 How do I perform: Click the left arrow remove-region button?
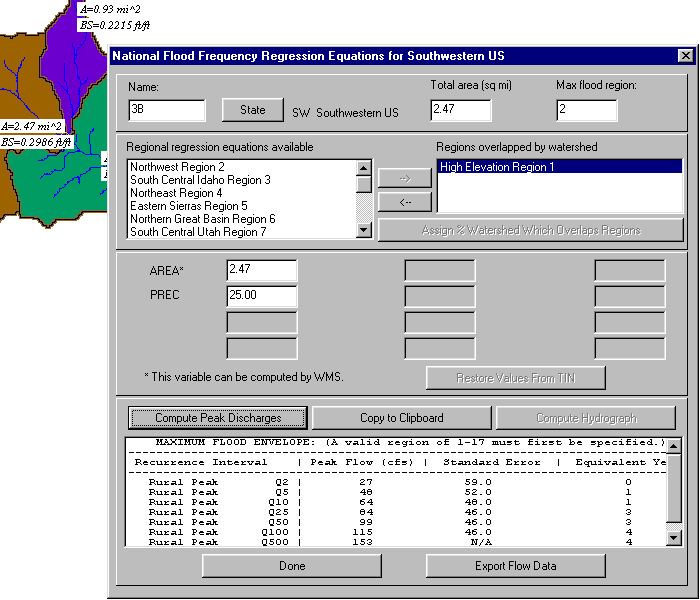coord(404,201)
